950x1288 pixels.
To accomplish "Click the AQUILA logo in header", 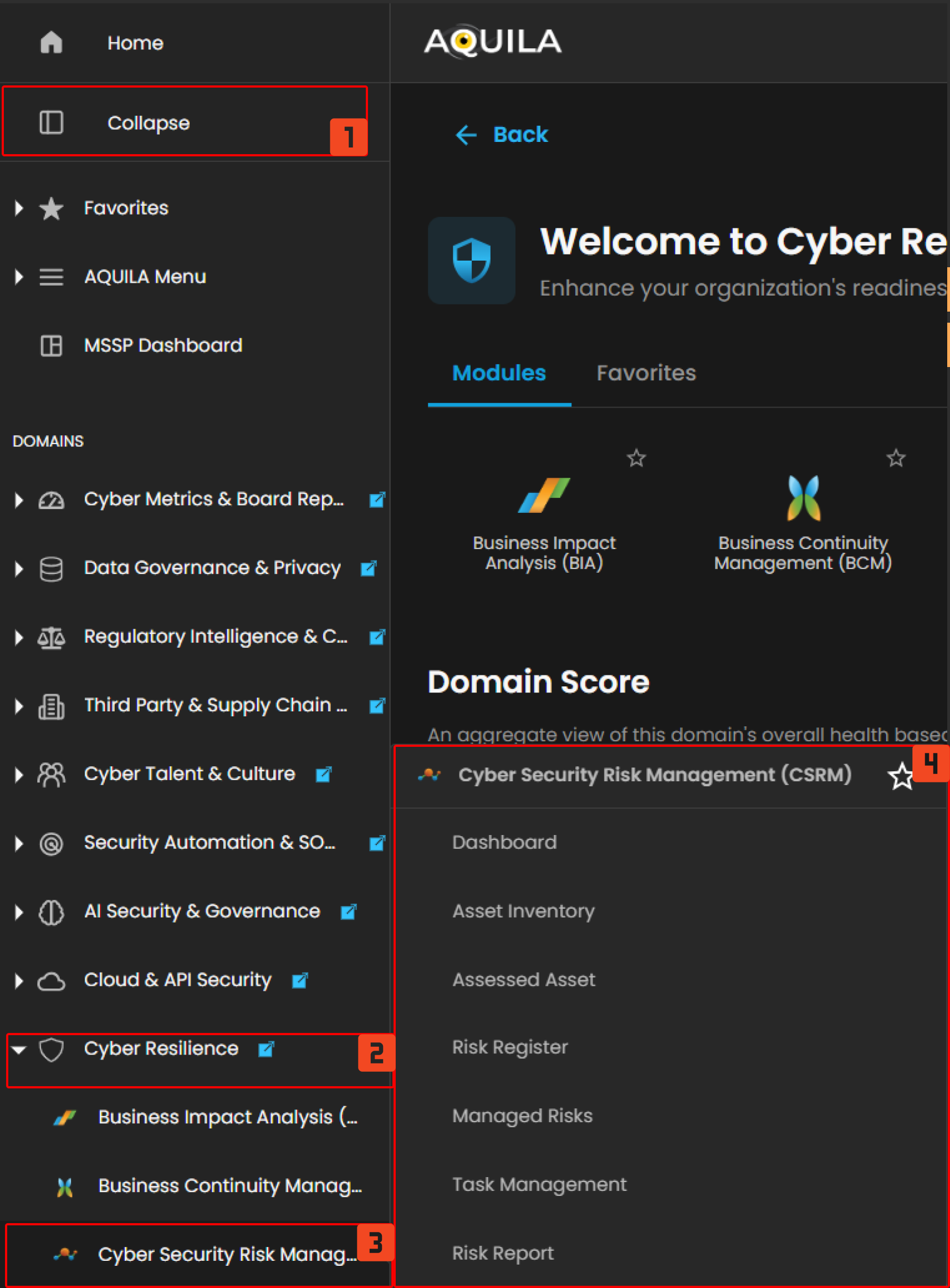I will (x=493, y=42).
